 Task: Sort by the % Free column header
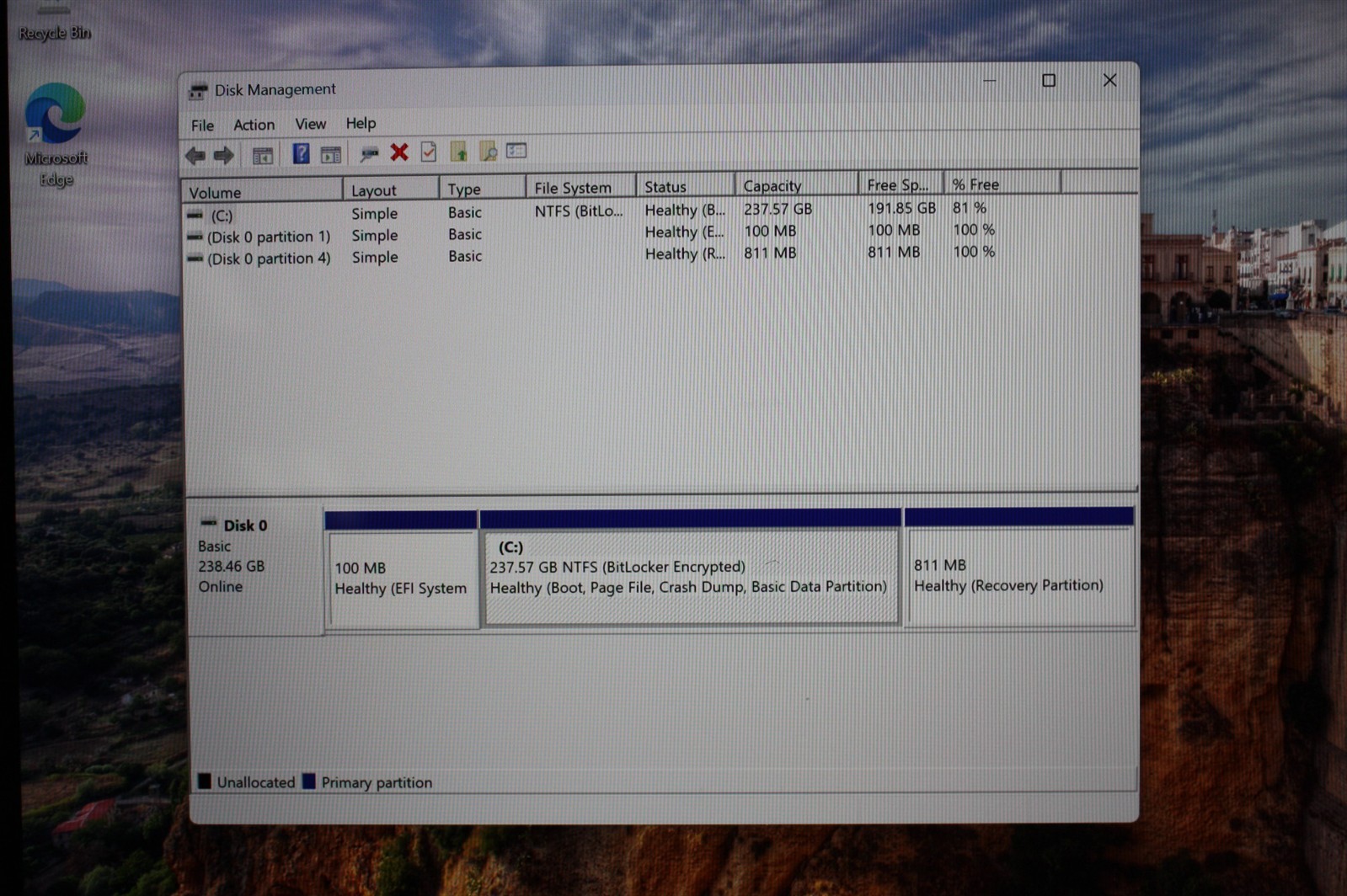(x=1002, y=184)
